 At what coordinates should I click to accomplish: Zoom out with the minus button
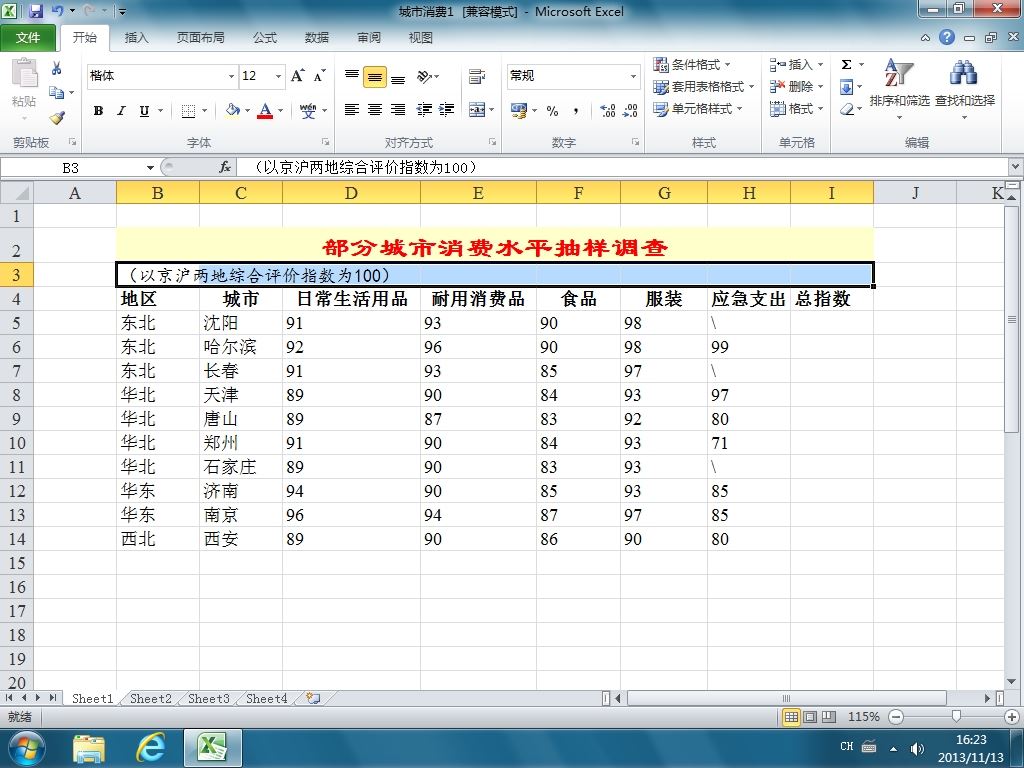896,717
